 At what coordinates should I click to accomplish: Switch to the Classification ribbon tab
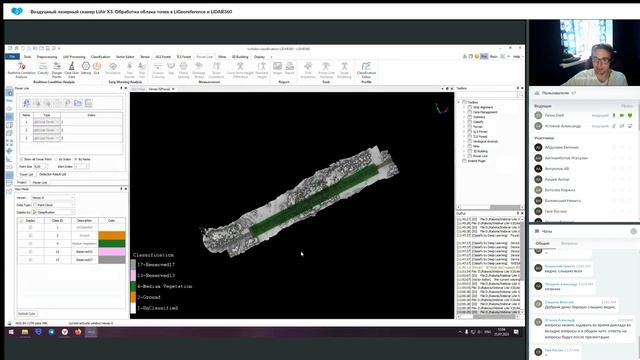coord(100,57)
